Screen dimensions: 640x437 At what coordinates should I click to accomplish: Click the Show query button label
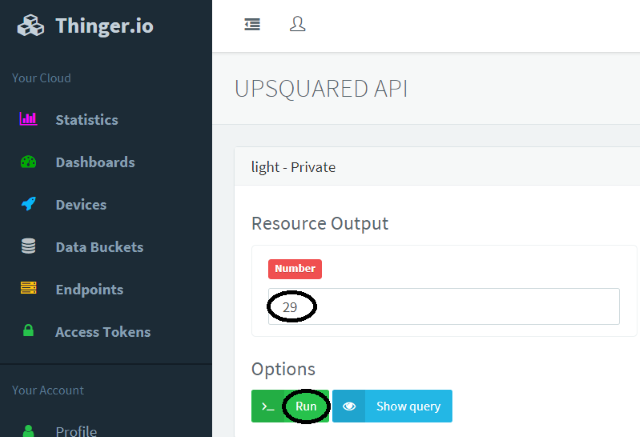(408, 406)
